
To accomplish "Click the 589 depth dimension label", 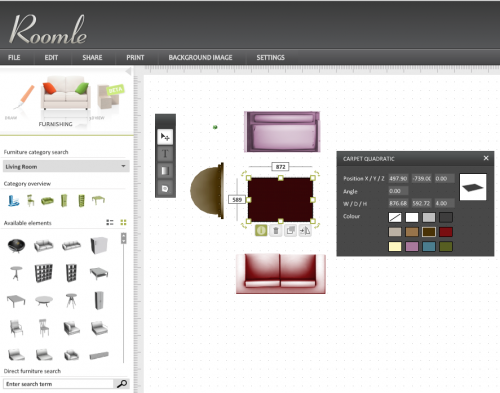I will pos(237,200).
